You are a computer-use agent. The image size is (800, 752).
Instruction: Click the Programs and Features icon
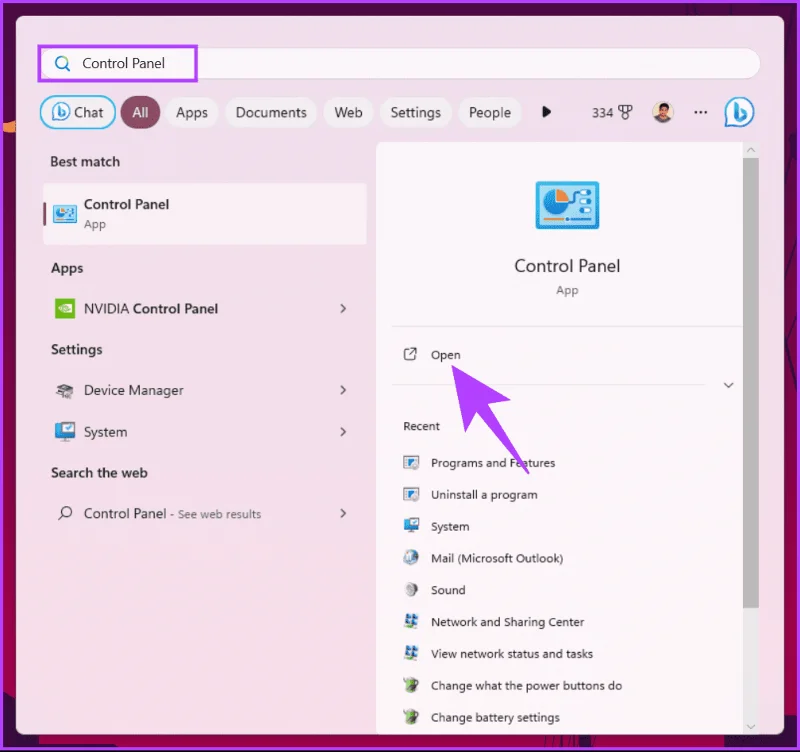pos(411,463)
